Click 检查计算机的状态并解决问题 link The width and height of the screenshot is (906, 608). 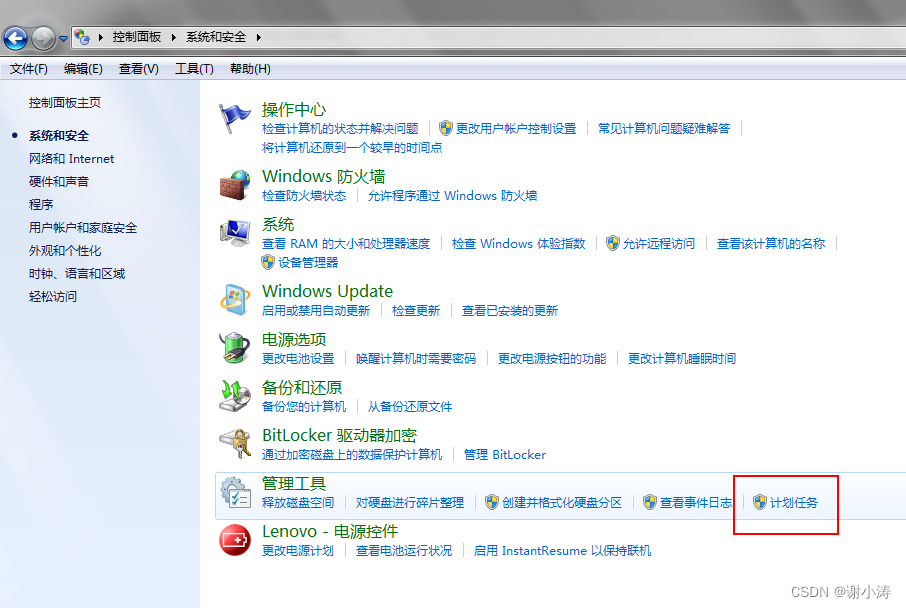point(340,128)
